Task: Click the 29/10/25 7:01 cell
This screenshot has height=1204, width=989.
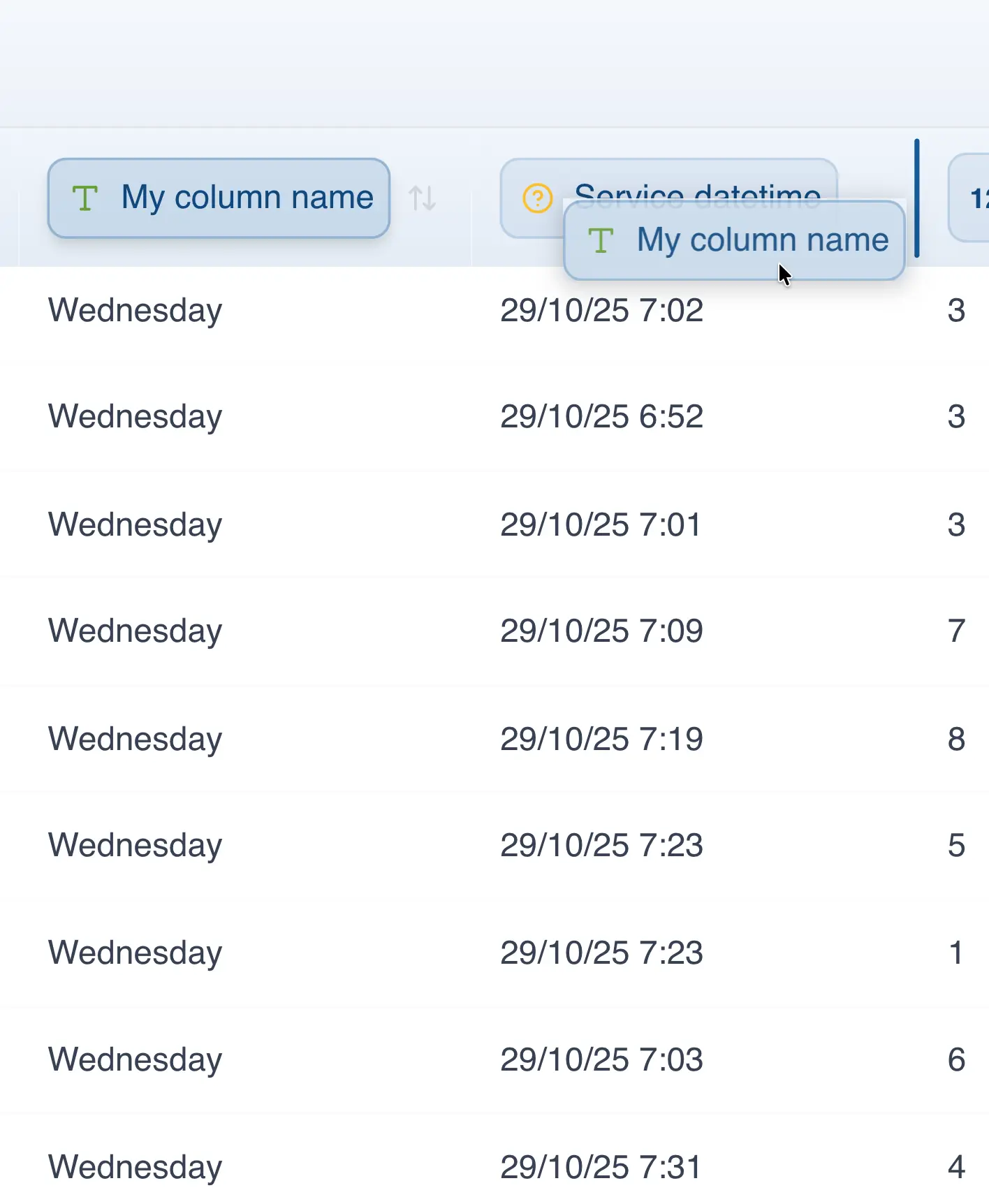Action: (x=601, y=525)
